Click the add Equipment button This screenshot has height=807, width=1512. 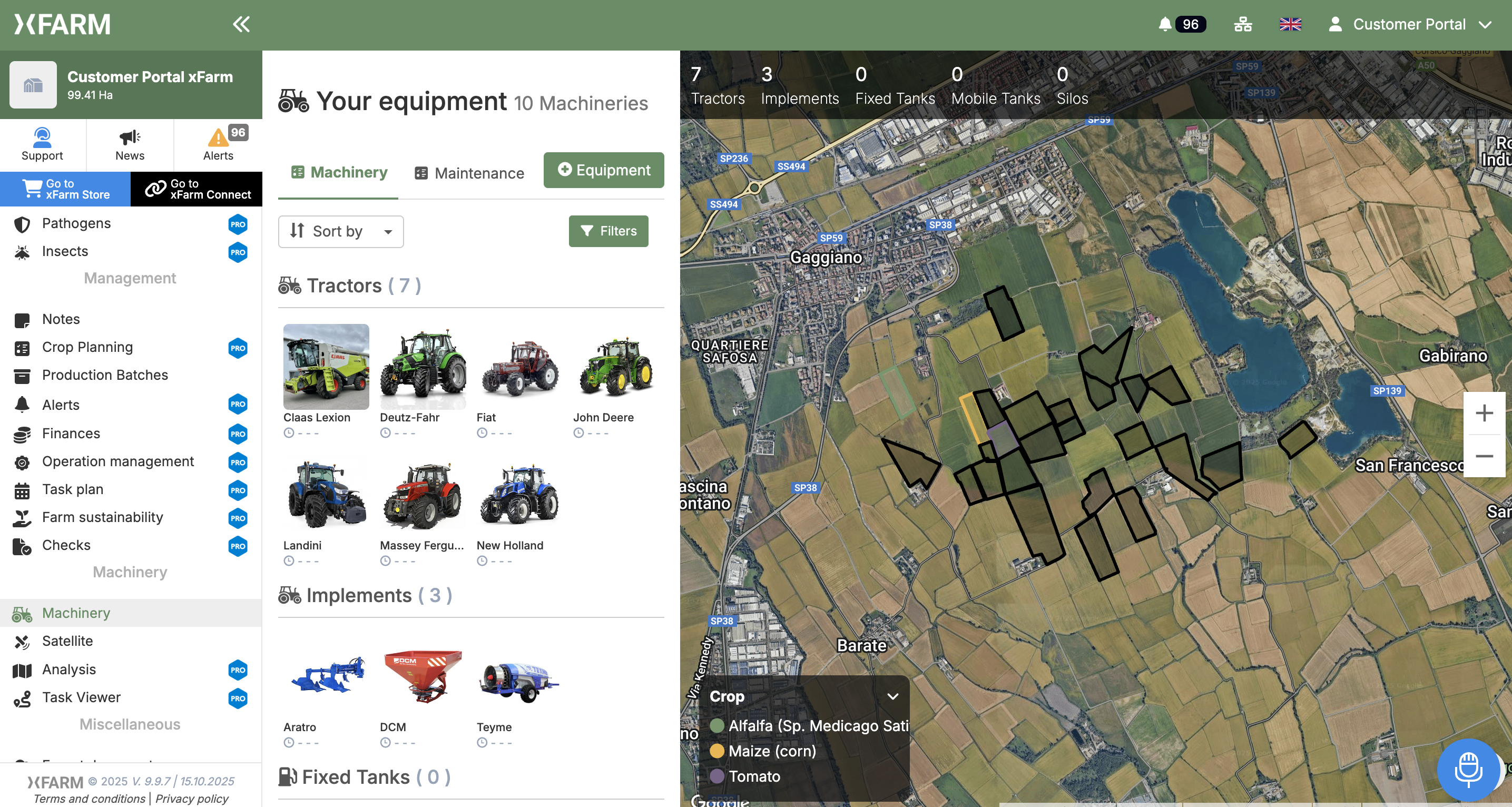coord(603,170)
